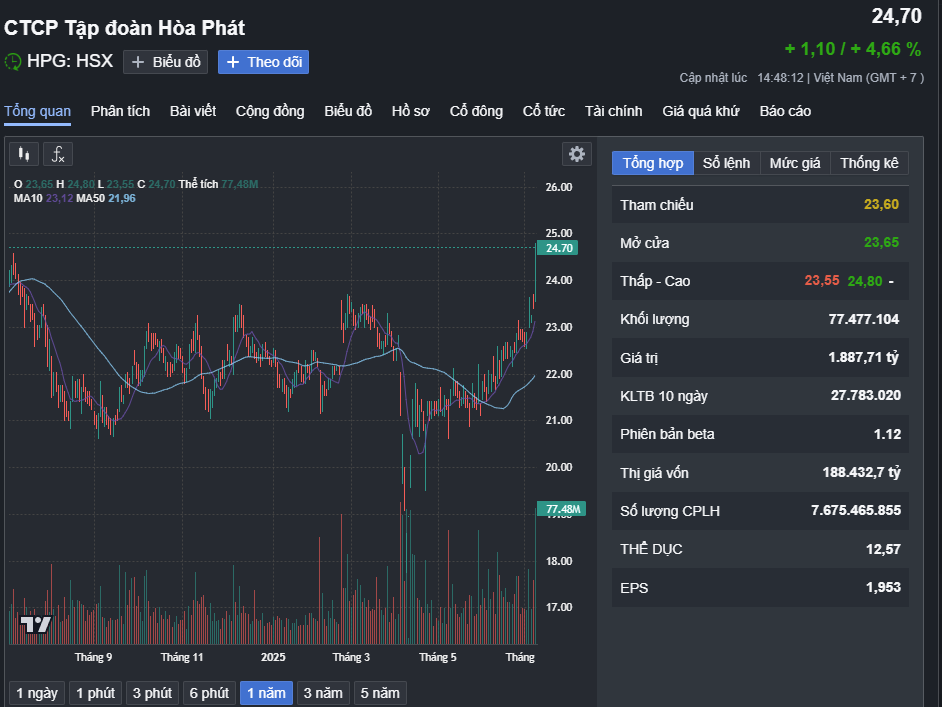Open the Giá quá khứ tab
Screen dimensions: 942x707
coord(700,111)
